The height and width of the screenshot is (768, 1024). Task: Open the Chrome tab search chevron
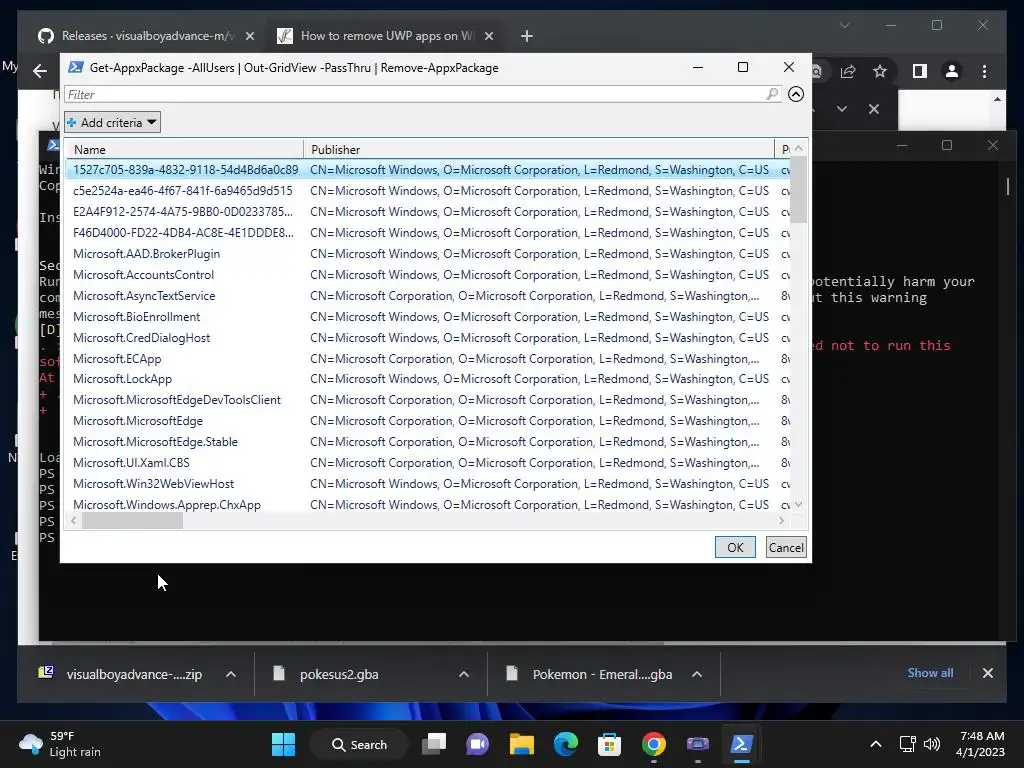[x=844, y=25]
